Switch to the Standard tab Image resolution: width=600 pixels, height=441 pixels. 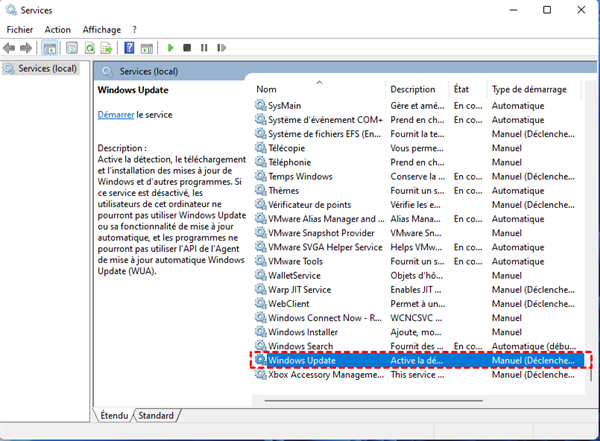[156, 415]
